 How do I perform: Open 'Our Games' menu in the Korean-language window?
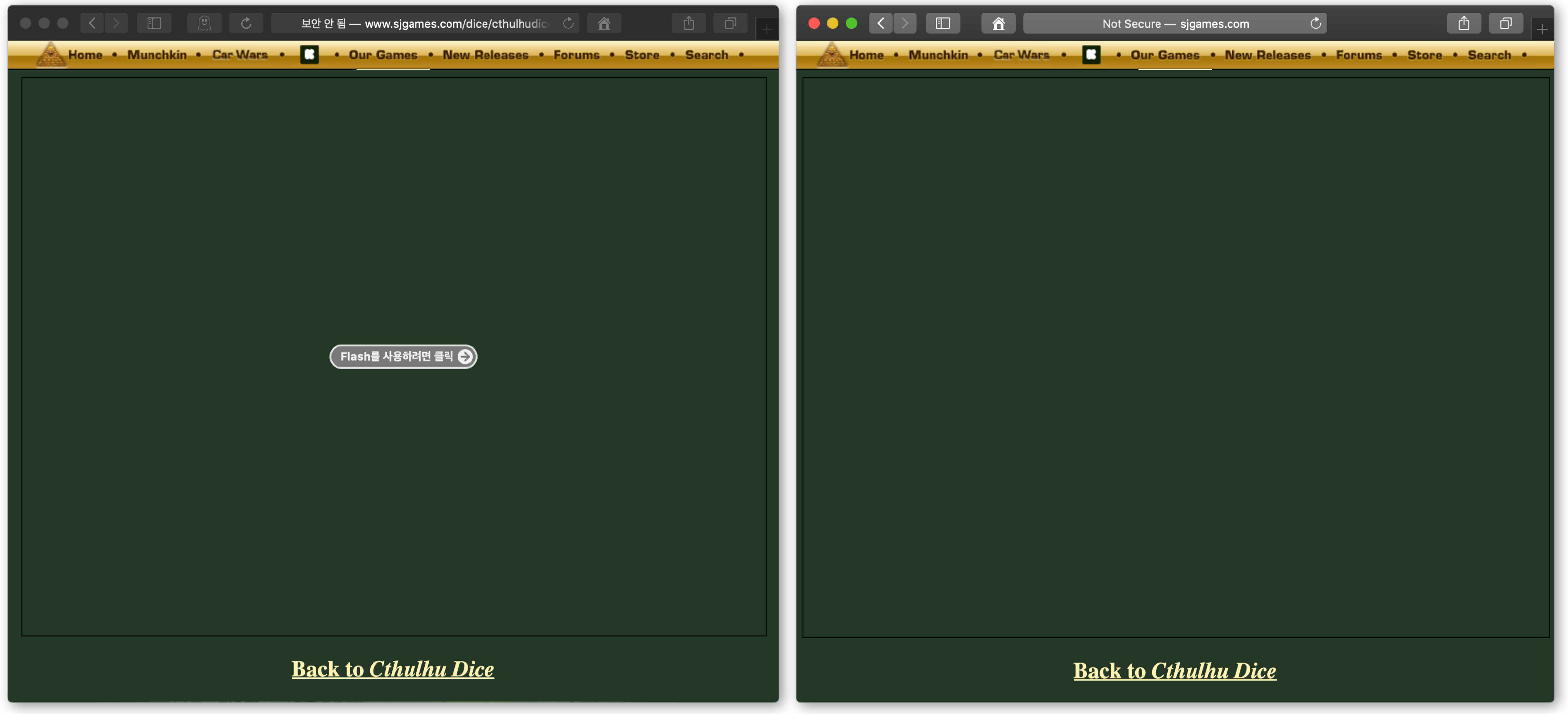click(x=383, y=55)
